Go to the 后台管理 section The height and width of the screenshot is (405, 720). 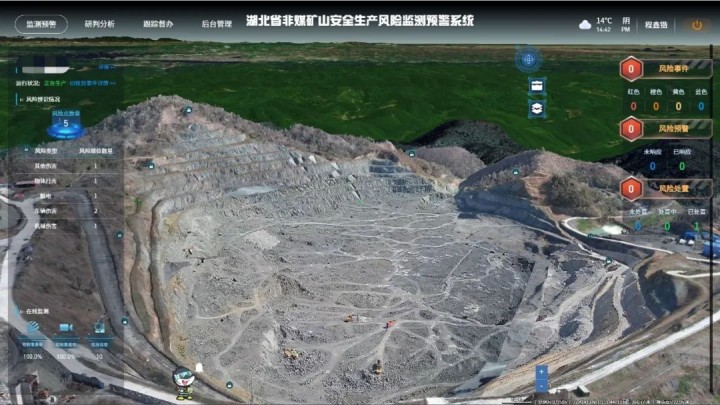215,23
